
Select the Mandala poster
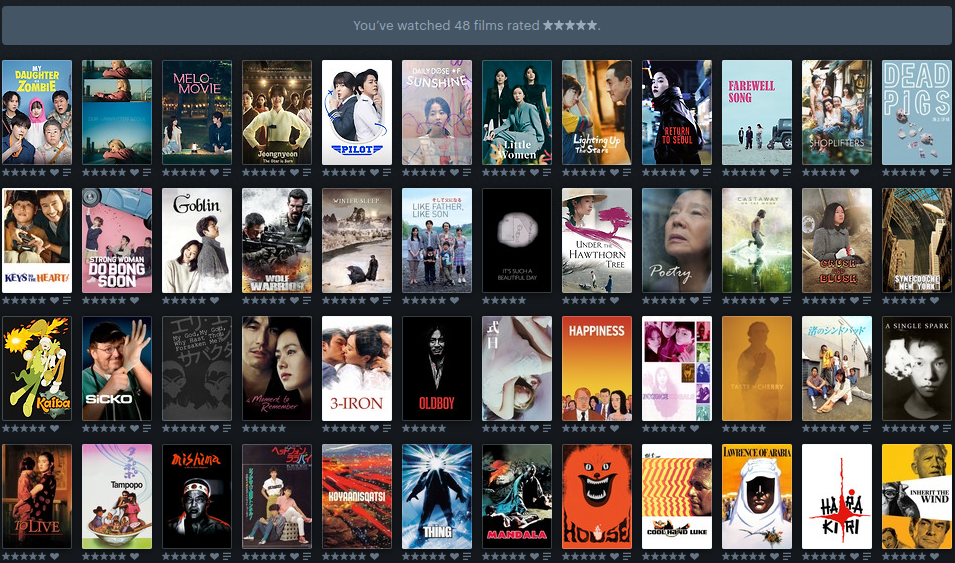tap(517, 496)
